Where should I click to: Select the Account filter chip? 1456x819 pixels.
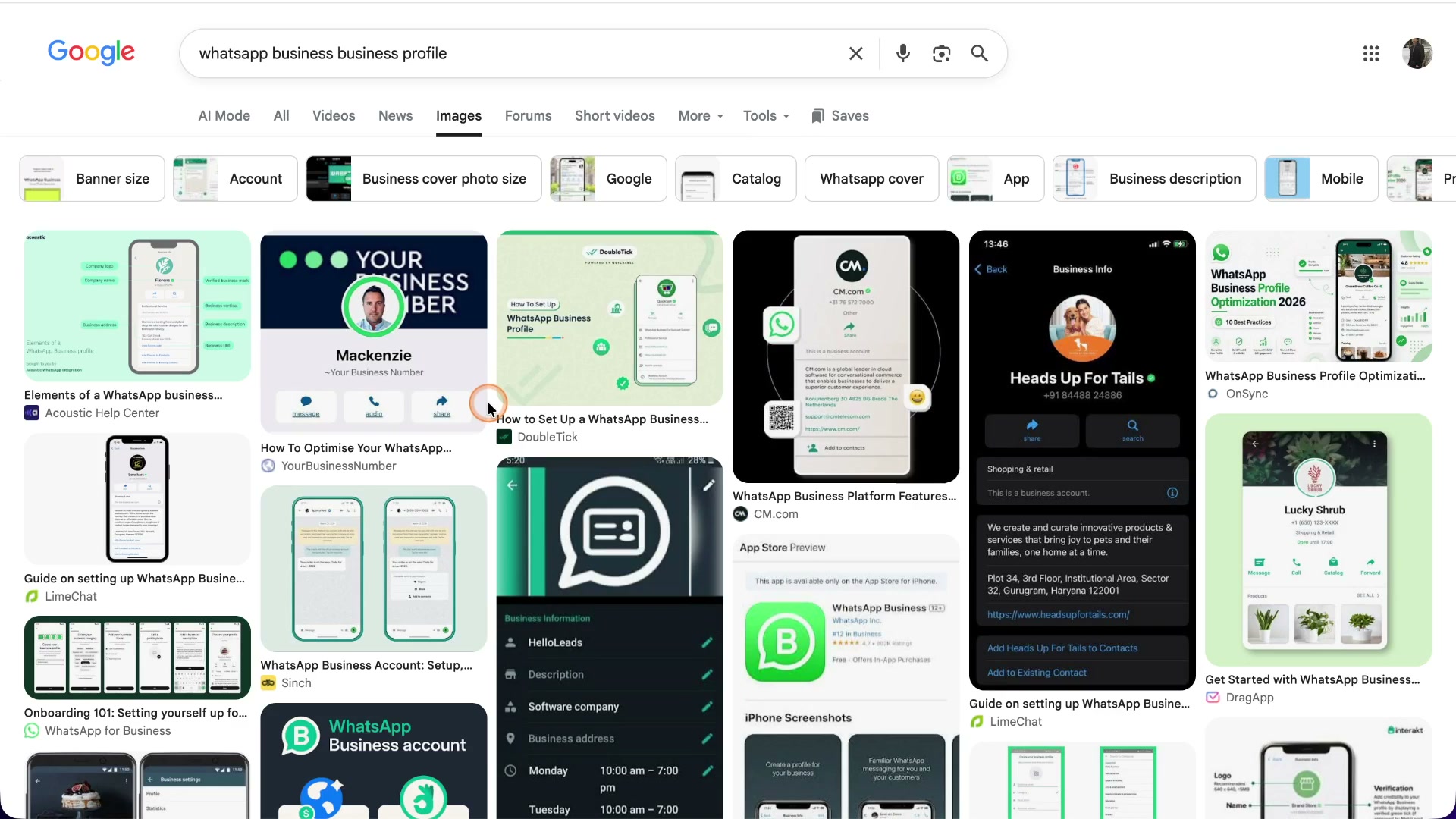pyautogui.click(x=235, y=179)
